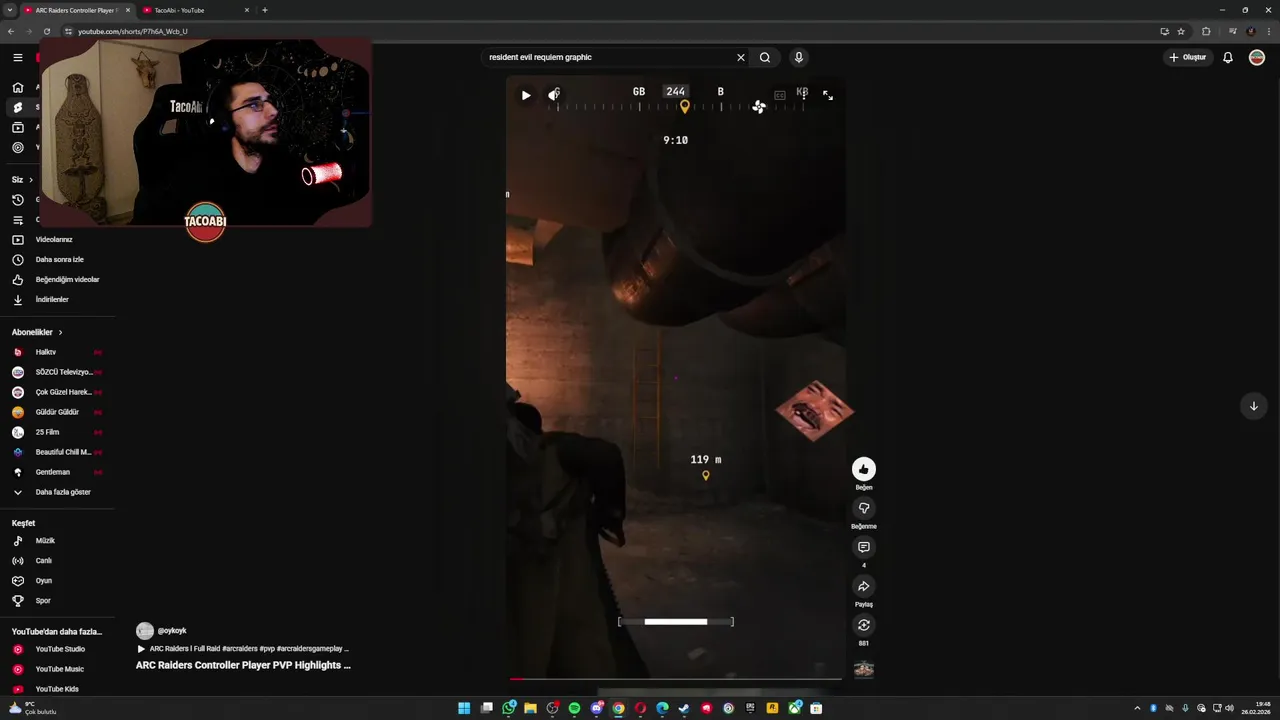Open the comments on this short
The height and width of the screenshot is (720, 1280).
(x=864, y=547)
